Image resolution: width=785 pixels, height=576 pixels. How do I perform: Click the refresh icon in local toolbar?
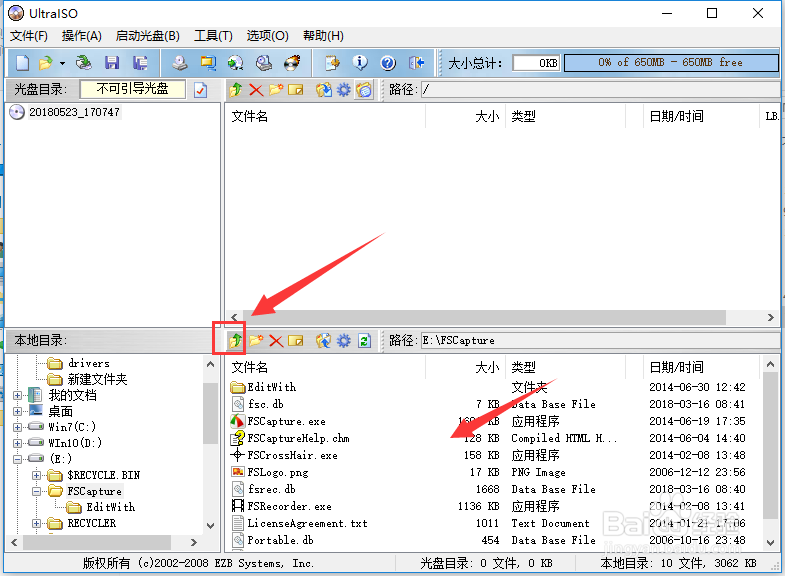pyautogui.click(x=364, y=341)
